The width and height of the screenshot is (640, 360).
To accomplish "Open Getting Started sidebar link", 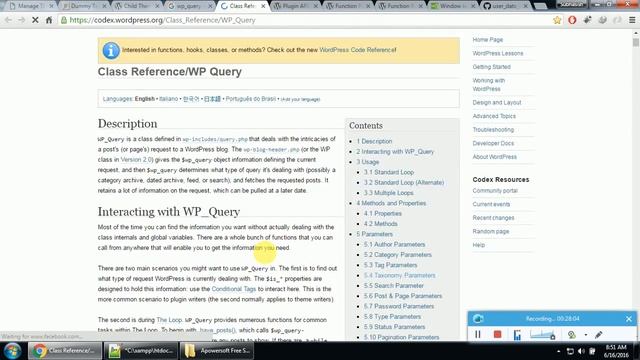I will pyautogui.click(x=492, y=67).
